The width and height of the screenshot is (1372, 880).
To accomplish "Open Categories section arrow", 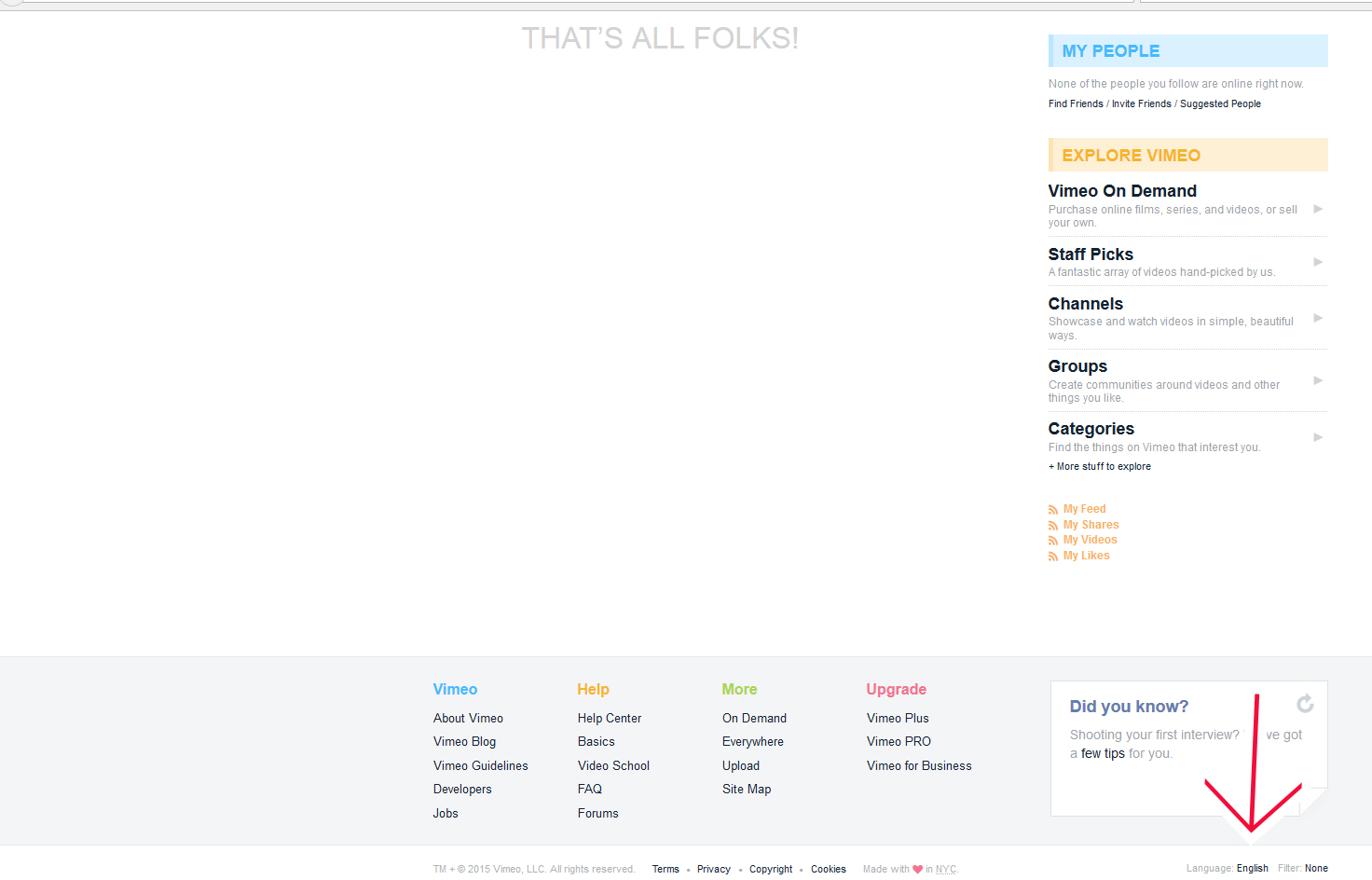I will pyautogui.click(x=1318, y=437).
